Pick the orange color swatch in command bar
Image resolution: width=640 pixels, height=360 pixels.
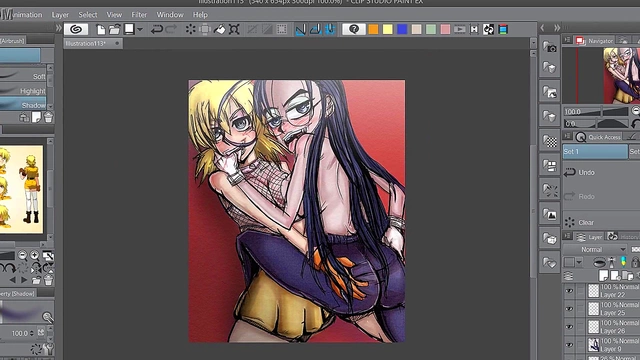(x=373, y=29)
